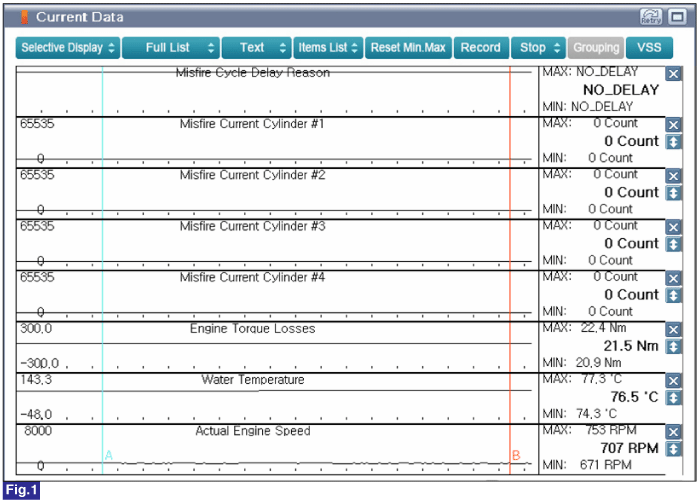Screen dimensions: 700x503
Task: Open the Stop dropdown
Action: click(538, 48)
